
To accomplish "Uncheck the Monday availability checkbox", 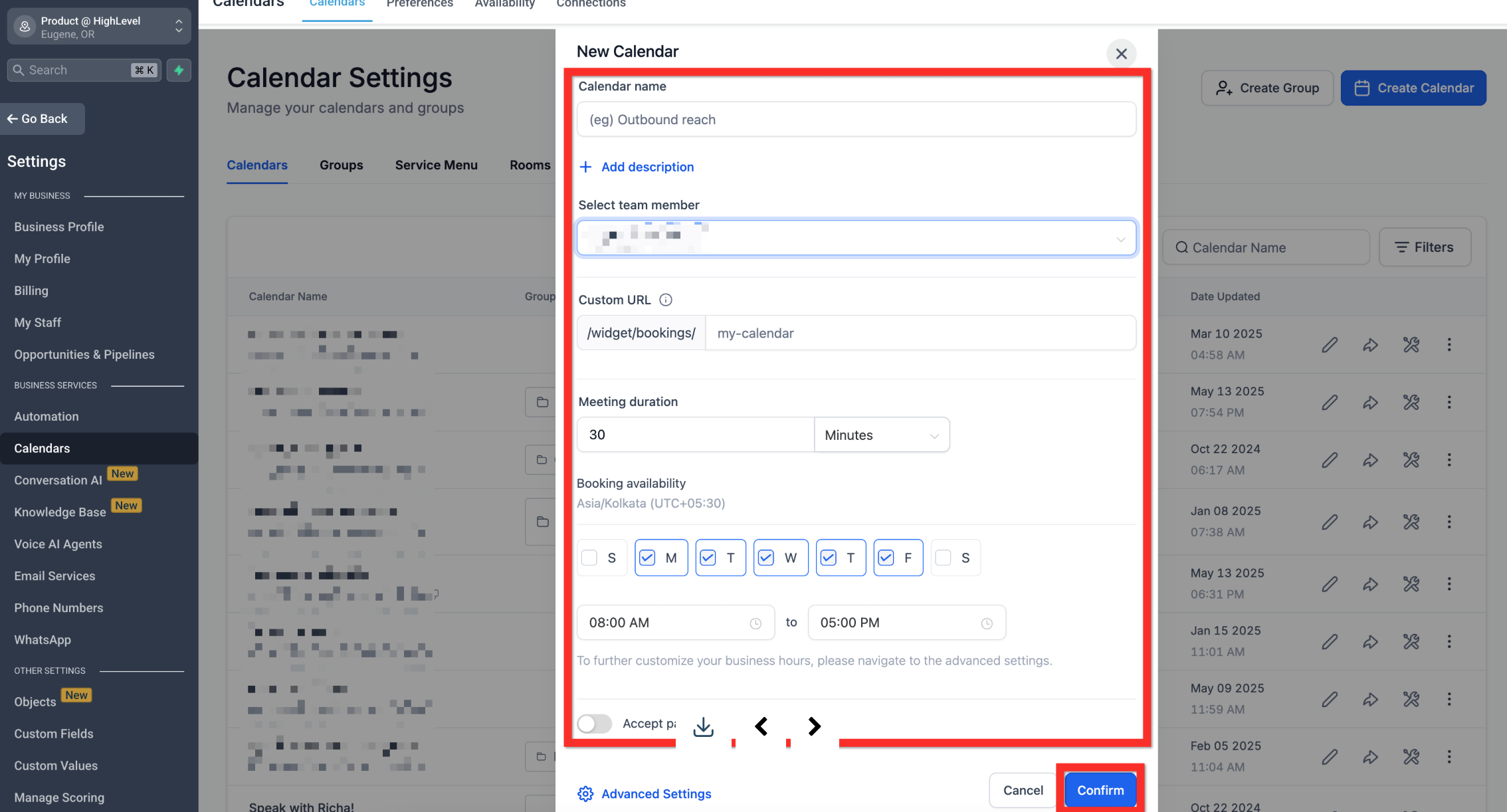I will (647, 558).
